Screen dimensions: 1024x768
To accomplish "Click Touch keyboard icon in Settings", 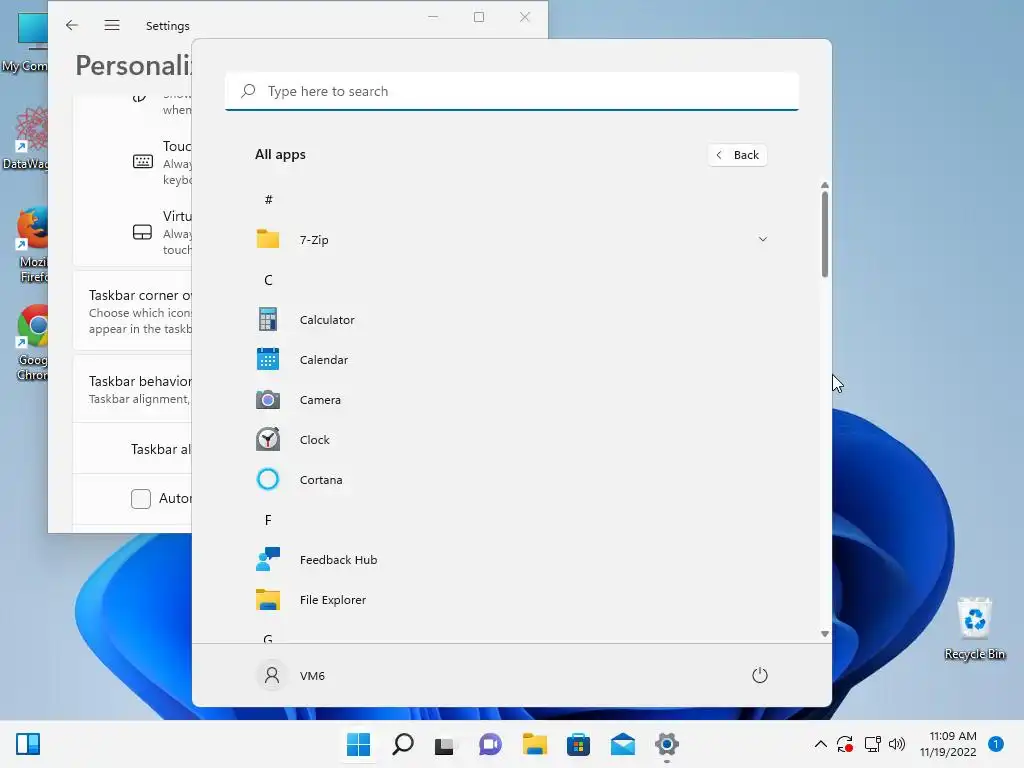I will 142,161.
